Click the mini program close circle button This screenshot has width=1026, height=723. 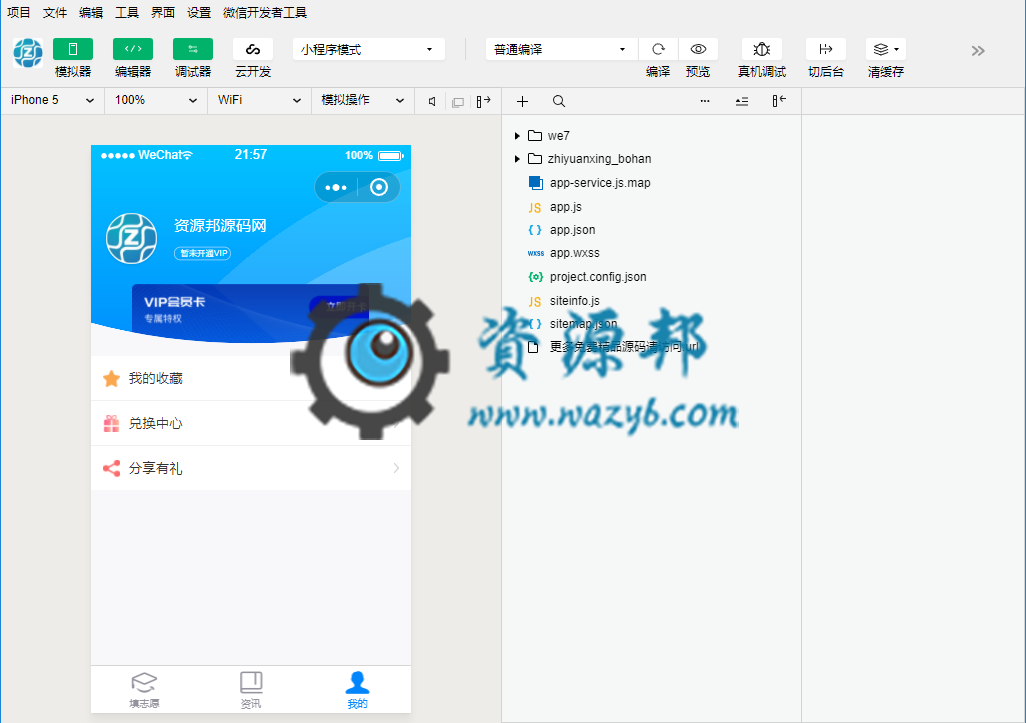[379, 188]
